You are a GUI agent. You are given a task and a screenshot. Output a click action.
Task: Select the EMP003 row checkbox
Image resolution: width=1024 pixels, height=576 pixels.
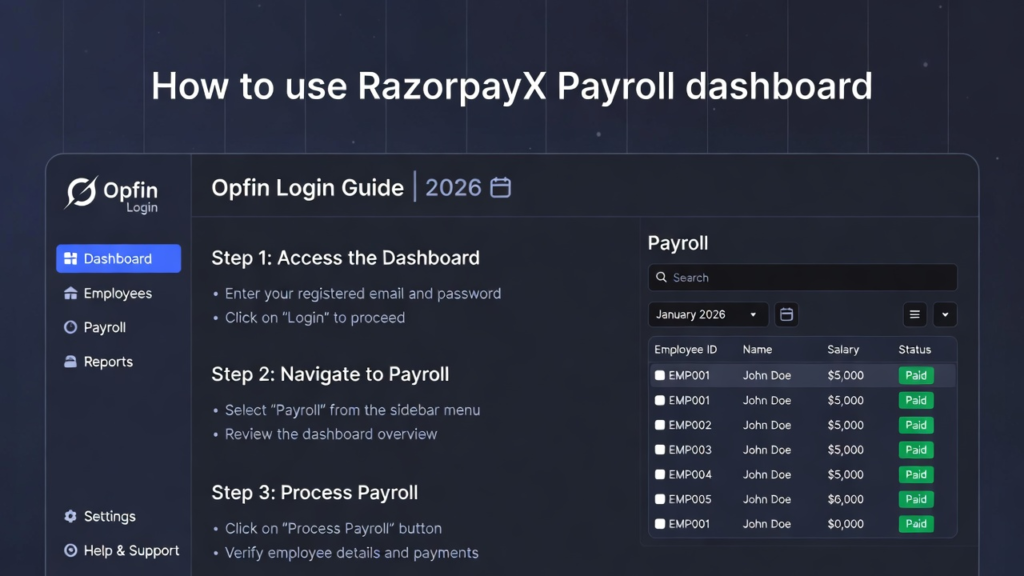coord(660,450)
